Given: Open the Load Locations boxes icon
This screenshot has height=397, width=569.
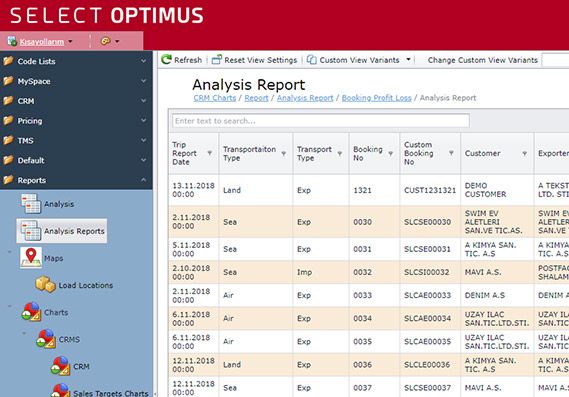Looking at the screenshot, I should 45,285.
